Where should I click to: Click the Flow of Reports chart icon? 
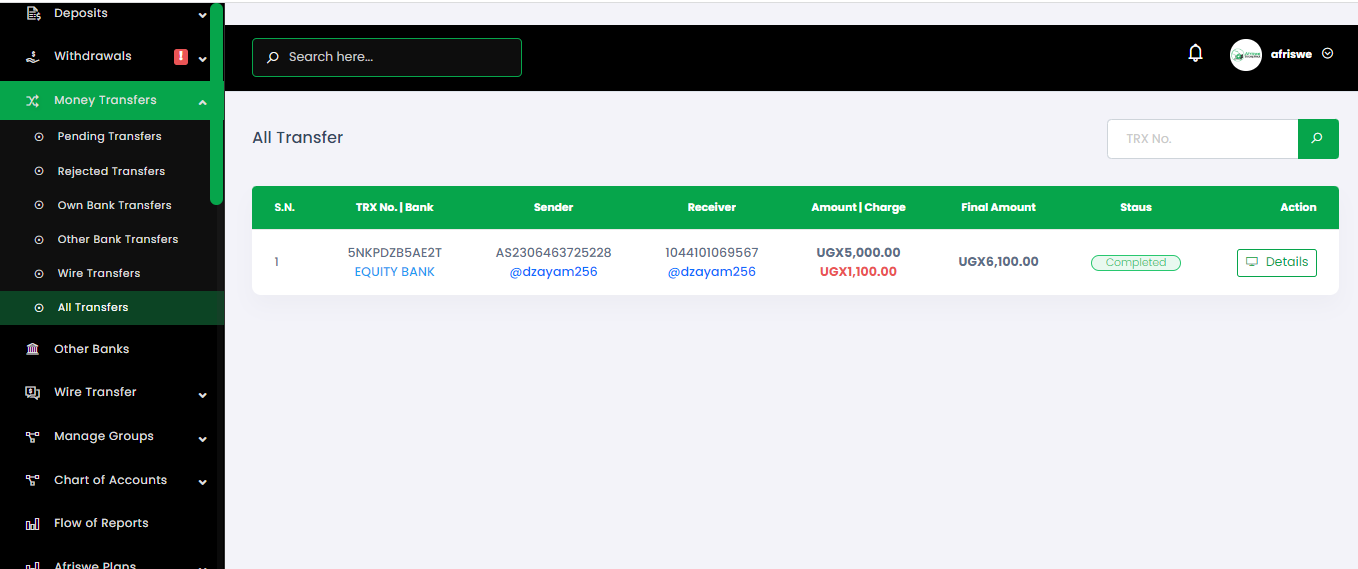tap(33, 523)
